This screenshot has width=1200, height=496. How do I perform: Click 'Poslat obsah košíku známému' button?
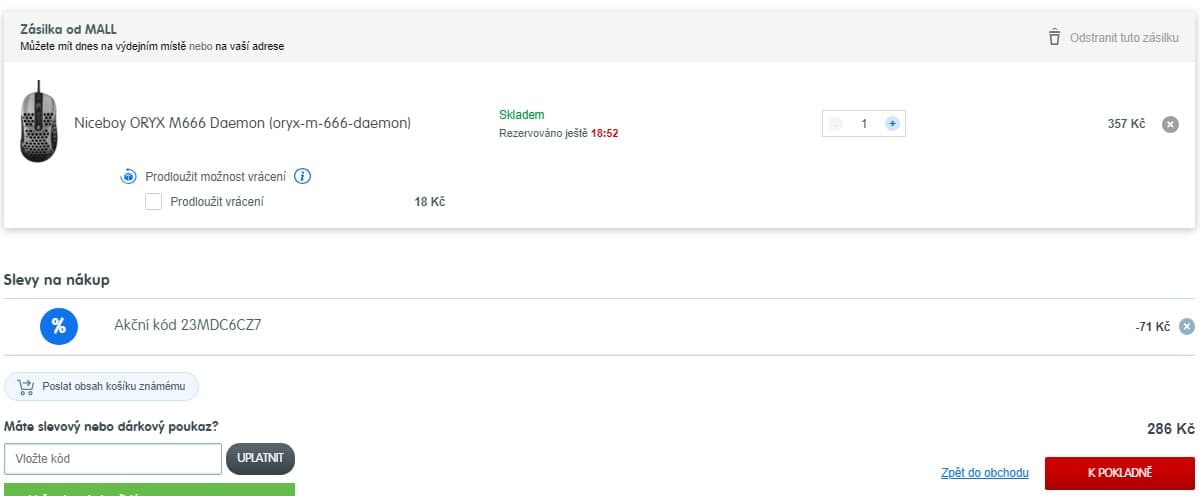102,386
